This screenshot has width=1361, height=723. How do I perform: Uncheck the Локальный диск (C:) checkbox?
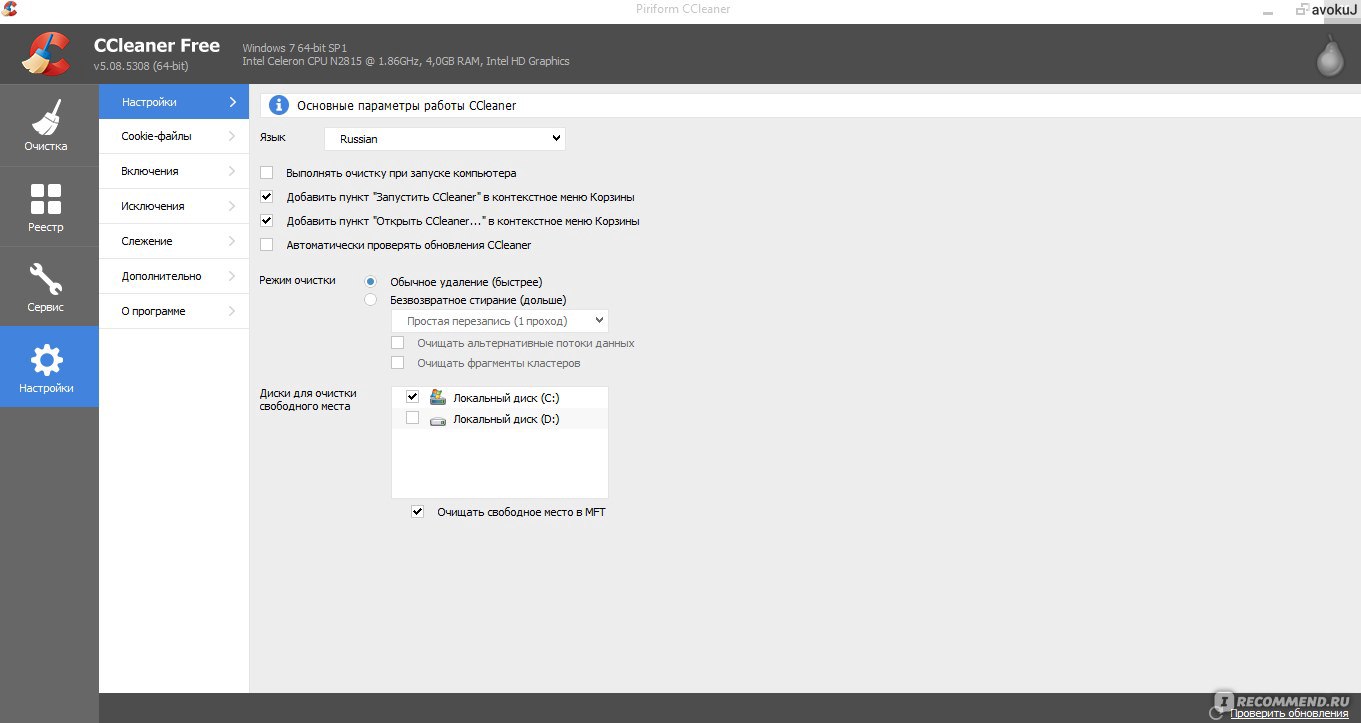tap(413, 397)
